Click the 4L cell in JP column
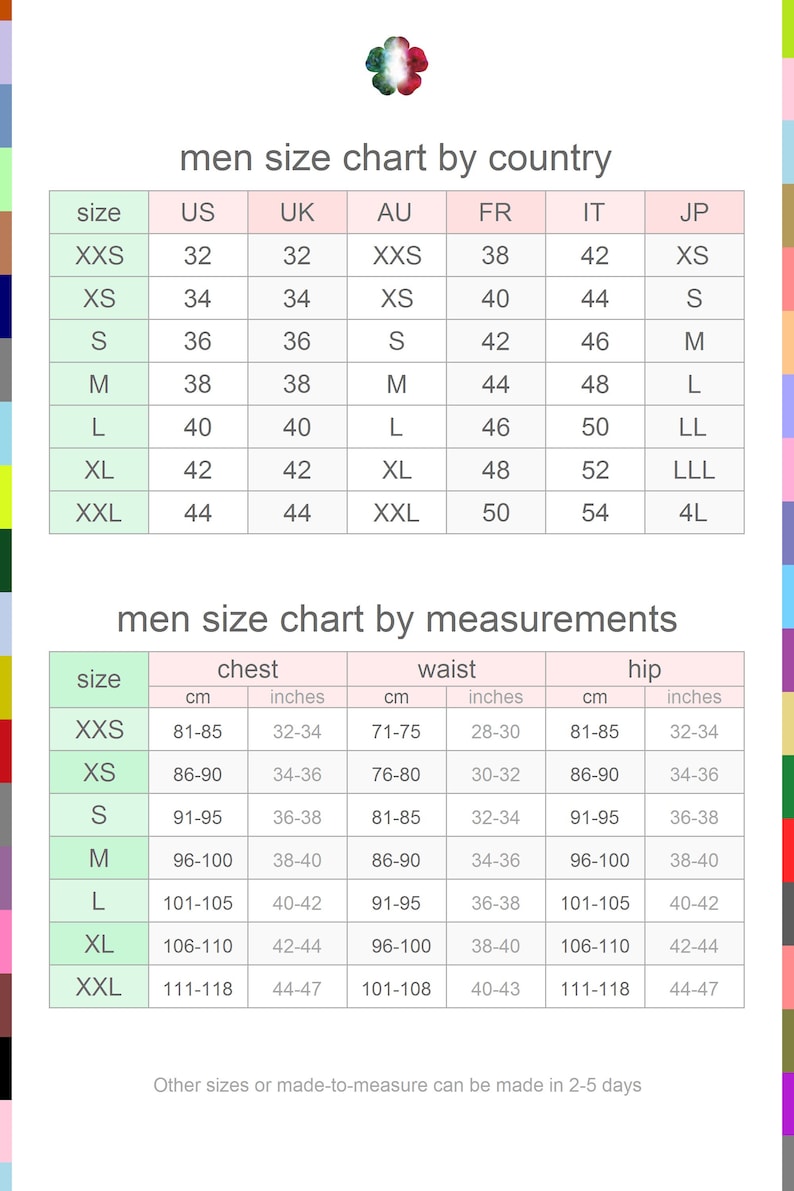794x1191 pixels. pyautogui.click(x=694, y=512)
